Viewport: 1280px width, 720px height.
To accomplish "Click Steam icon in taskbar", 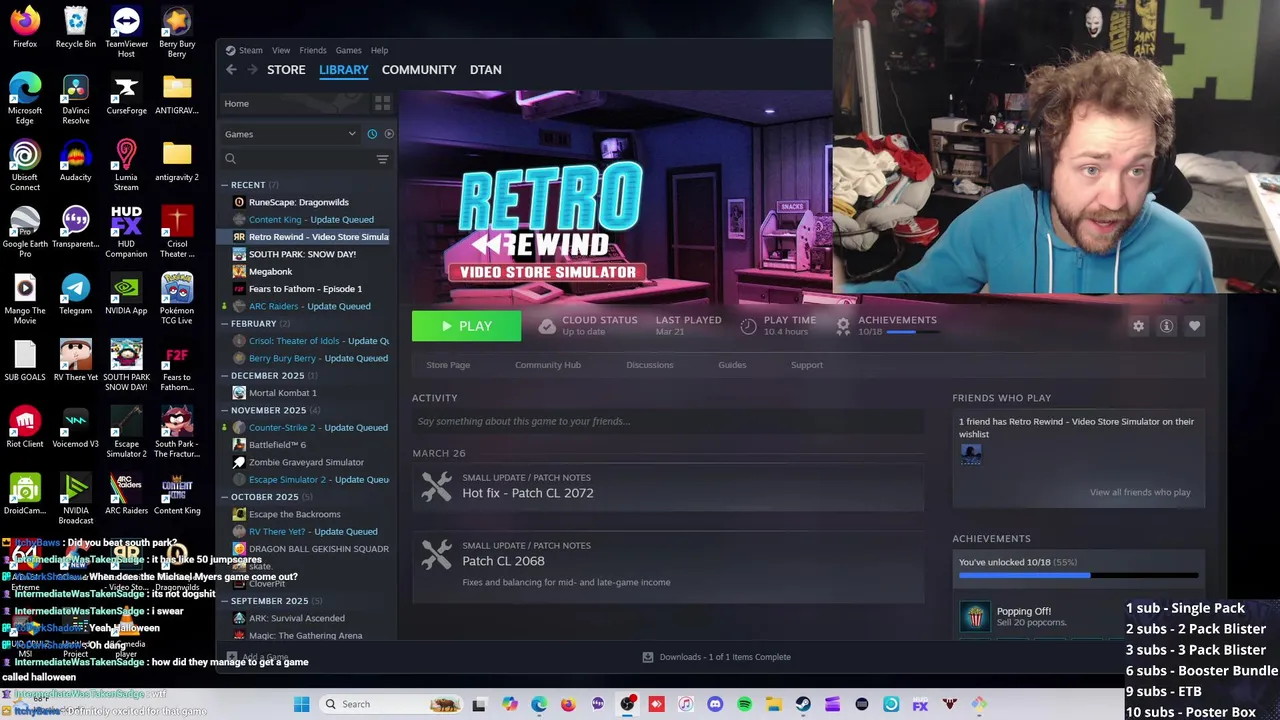I will click(x=803, y=704).
